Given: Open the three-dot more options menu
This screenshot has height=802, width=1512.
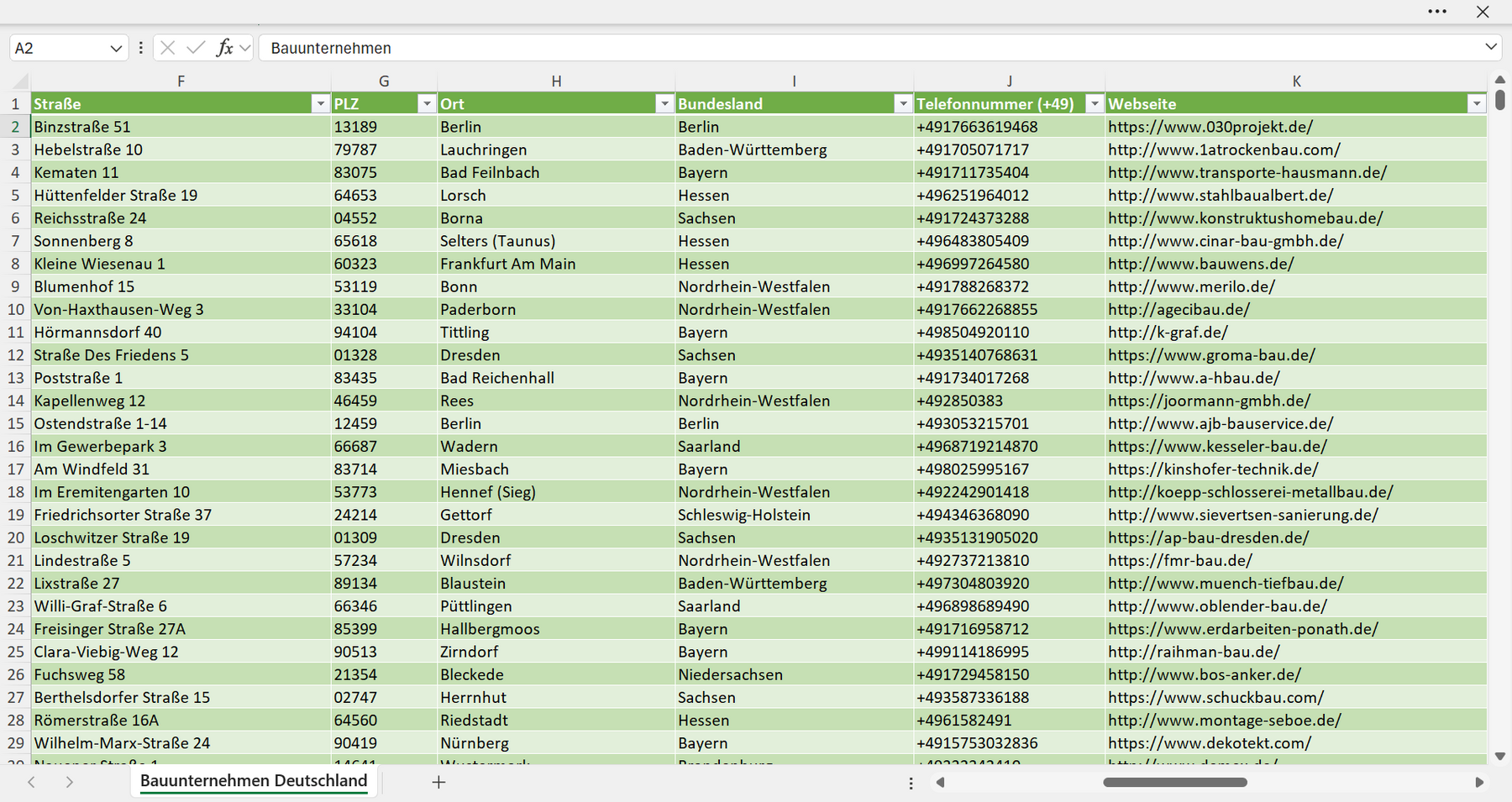Looking at the screenshot, I should tap(1437, 12).
